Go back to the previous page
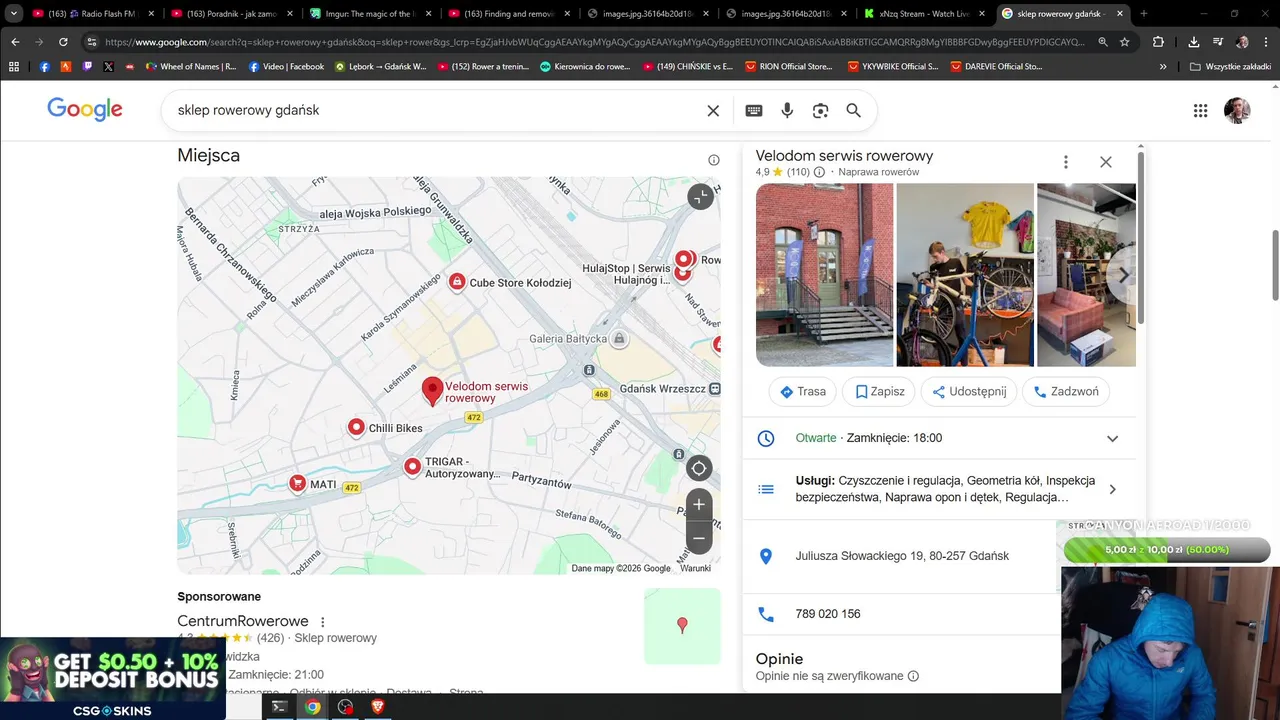Screen dimensions: 1280x720 (x=15, y=42)
